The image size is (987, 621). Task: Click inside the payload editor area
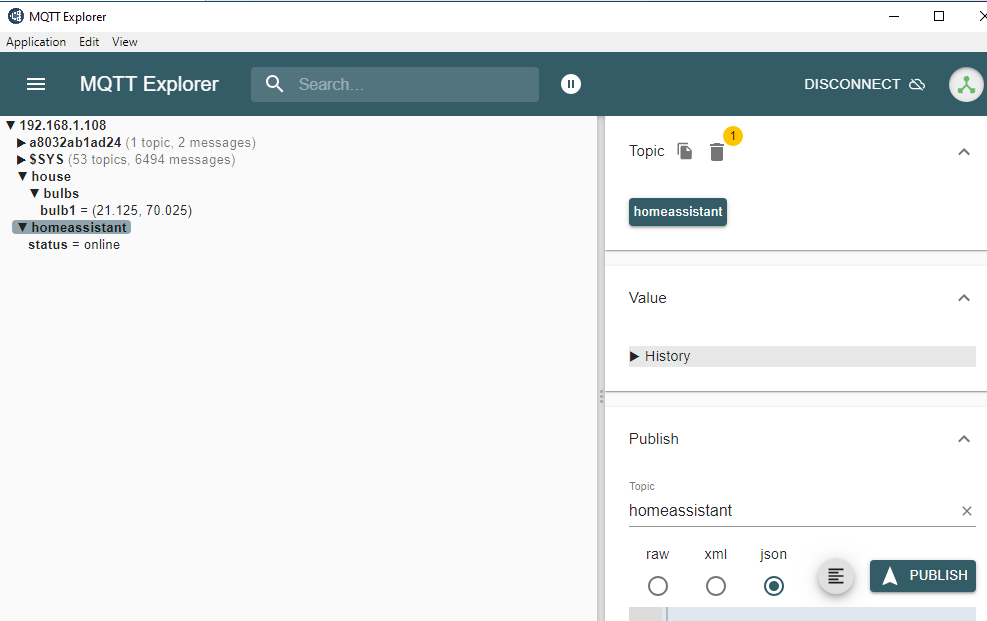point(821,614)
